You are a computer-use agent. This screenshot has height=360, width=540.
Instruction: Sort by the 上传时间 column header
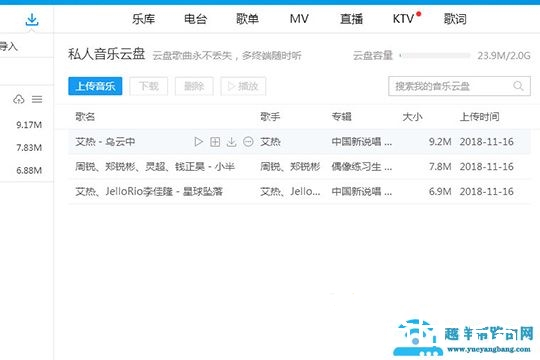479,117
